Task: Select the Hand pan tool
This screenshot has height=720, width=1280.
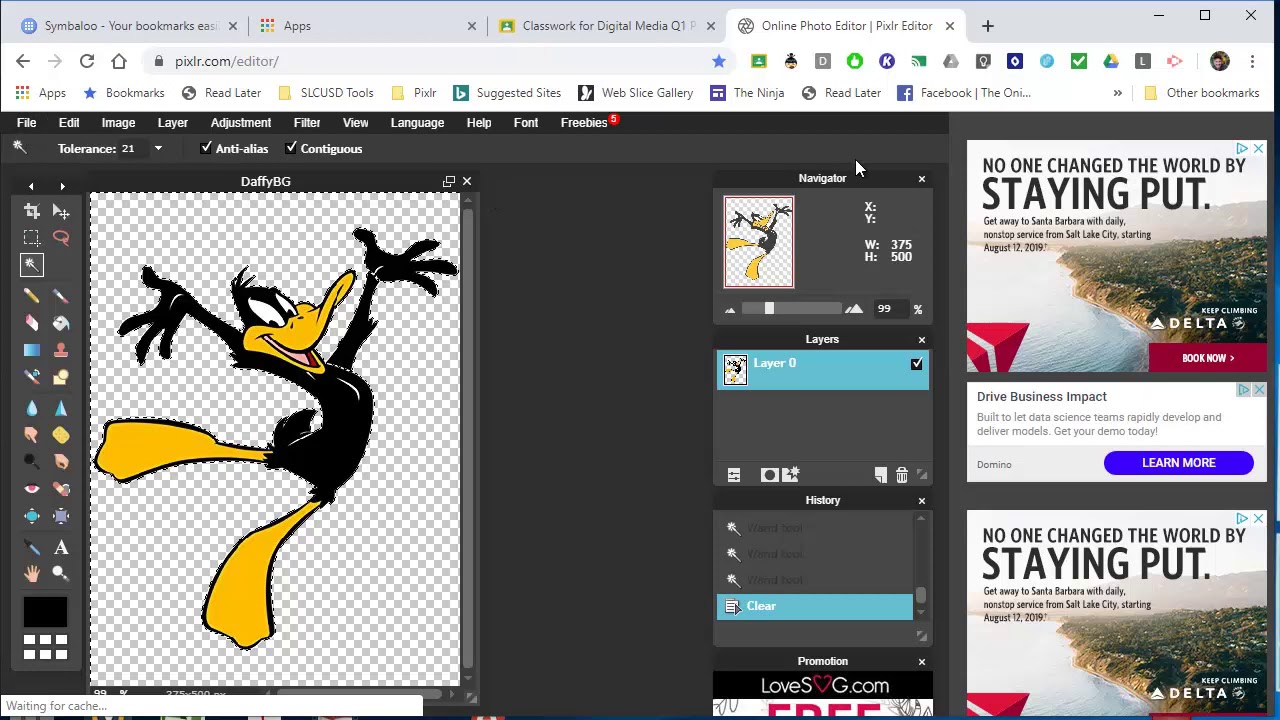Action: pyautogui.click(x=32, y=574)
